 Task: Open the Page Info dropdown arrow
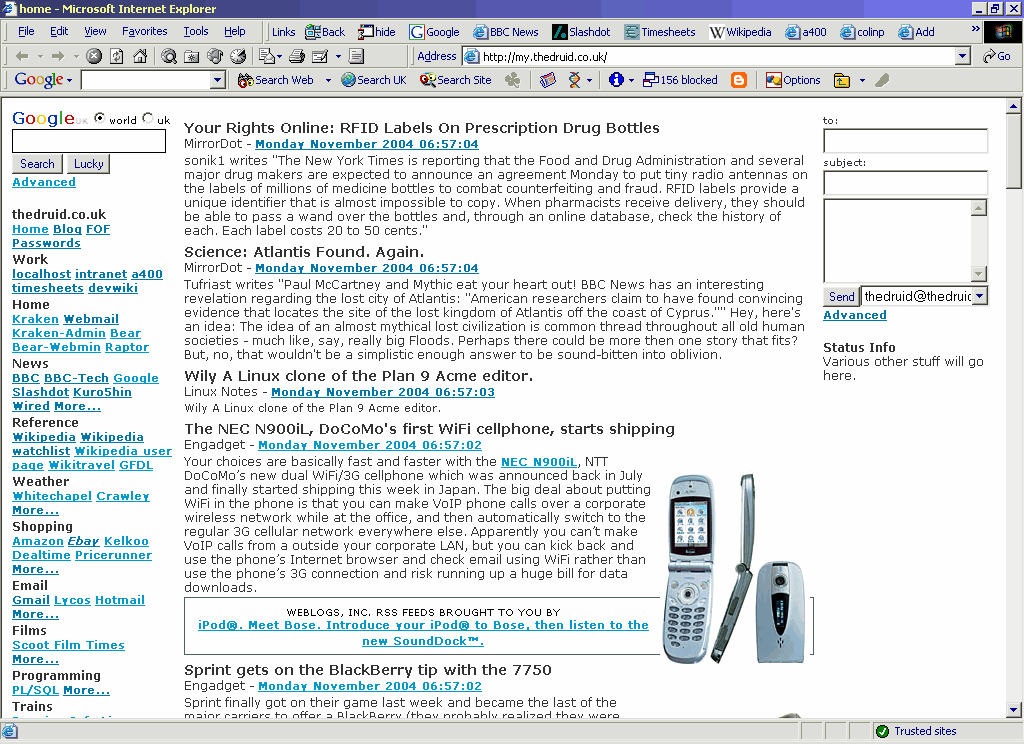[631, 80]
